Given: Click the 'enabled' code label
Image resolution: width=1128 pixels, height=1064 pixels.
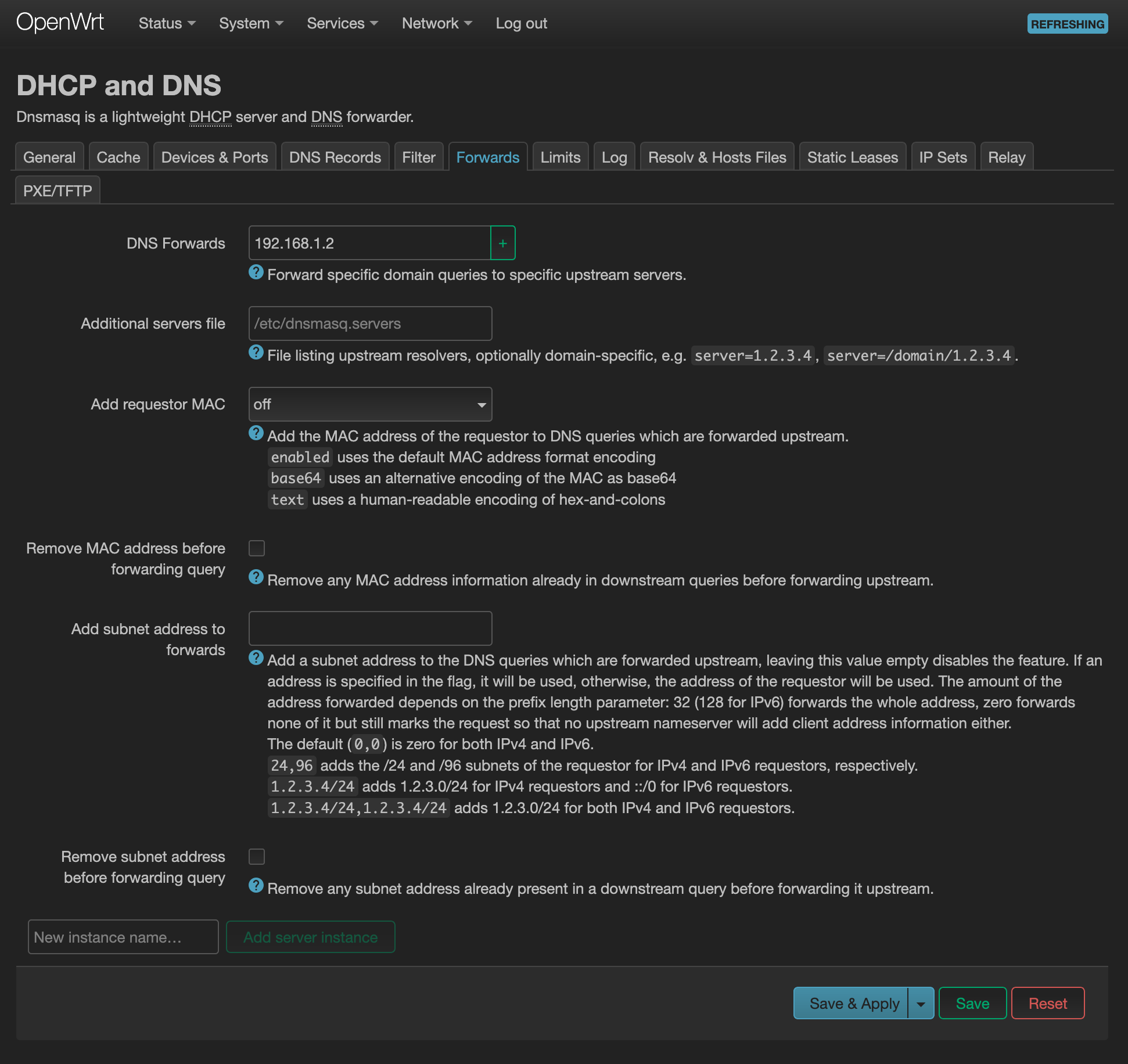Looking at the screenshot, I should tap(300, 457).
